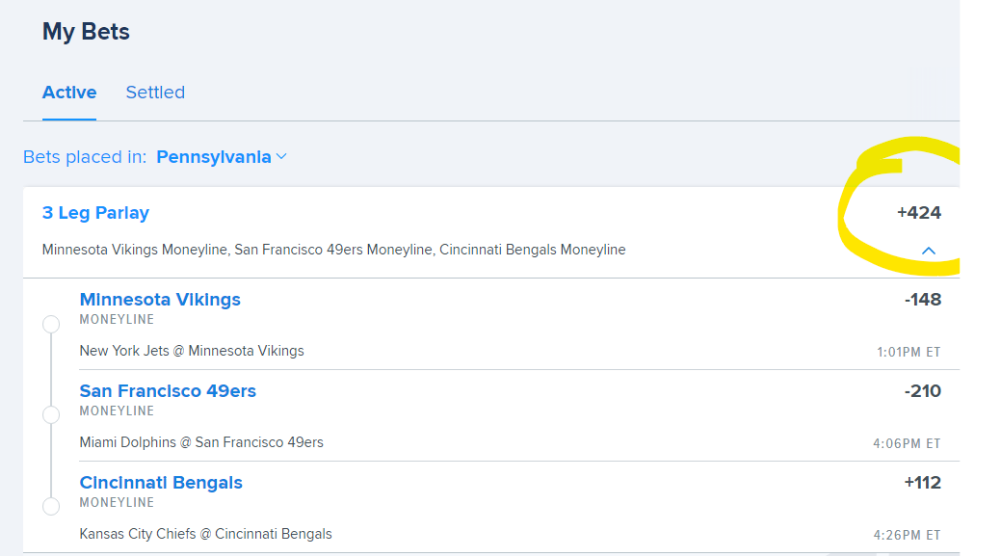Click the -210 49ers odds

click(x=923, y=391)
